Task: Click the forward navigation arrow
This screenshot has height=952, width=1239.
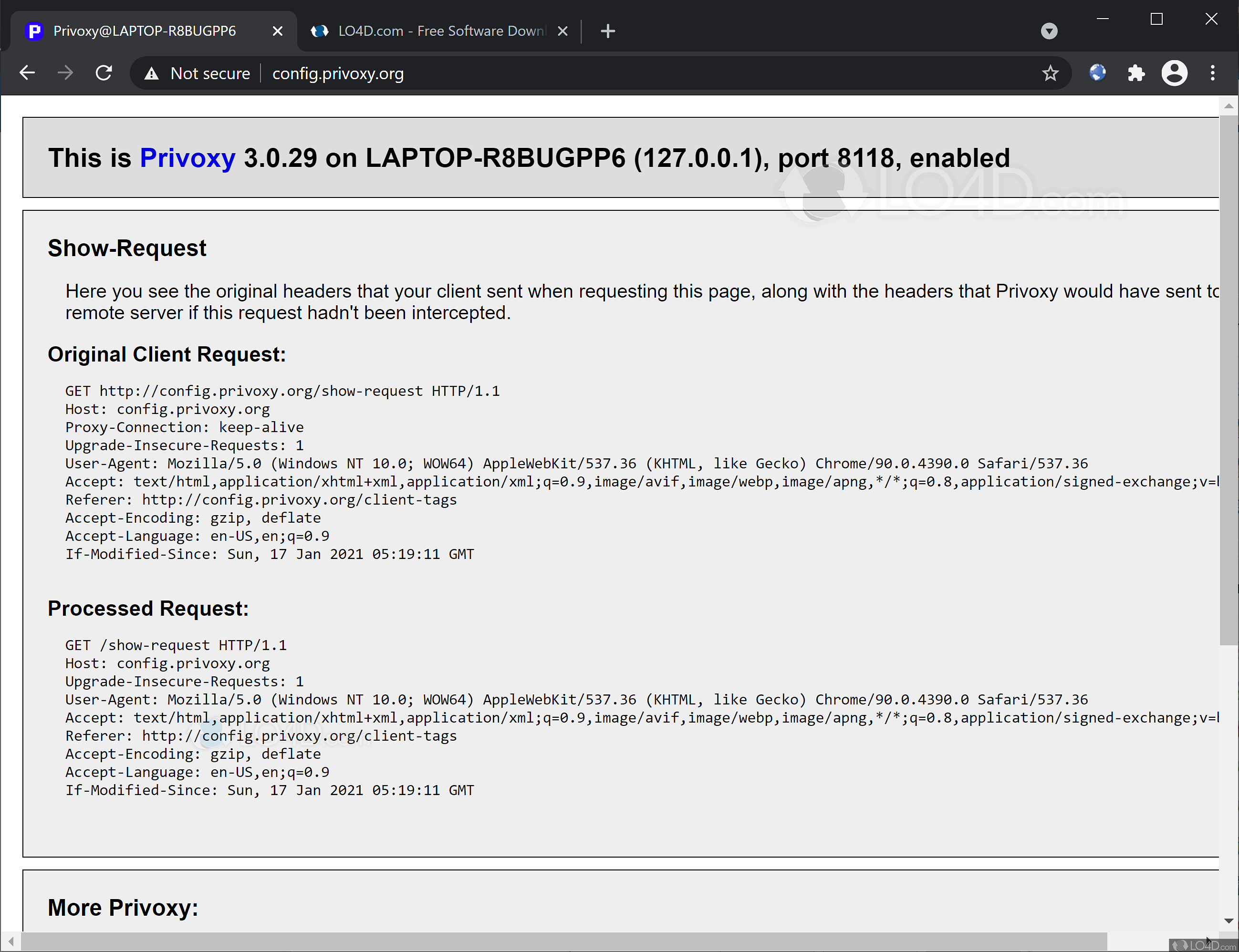Action: (66, 73)
